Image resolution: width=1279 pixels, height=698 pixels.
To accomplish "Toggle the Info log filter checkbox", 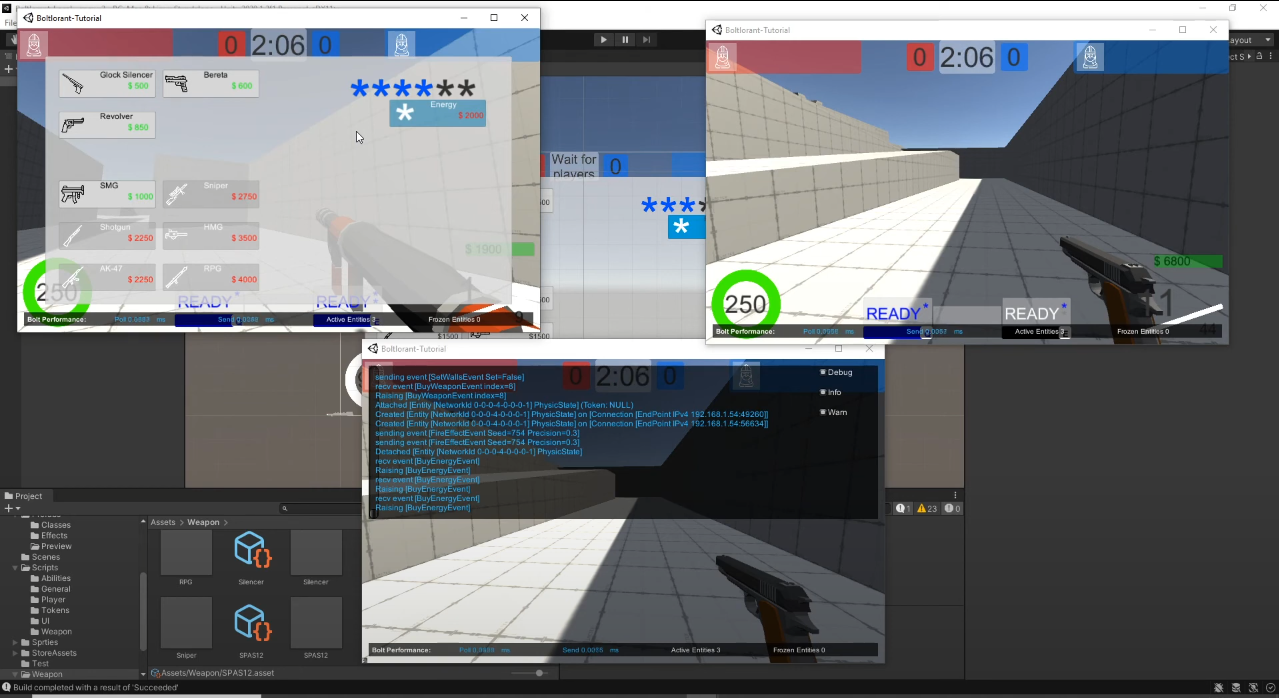I will [823, 392].
